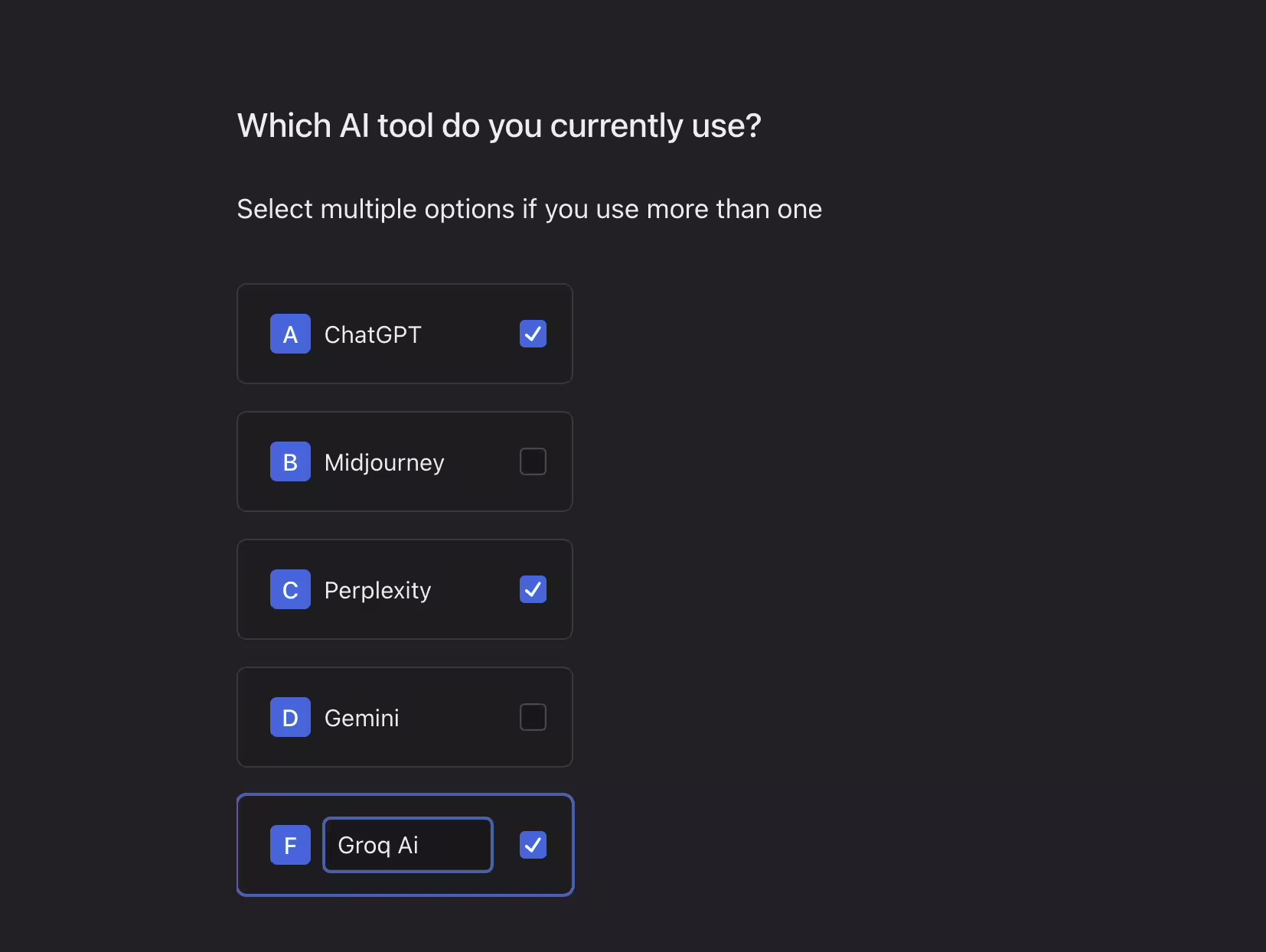Click the letter C badge icon

pos(290,589)
